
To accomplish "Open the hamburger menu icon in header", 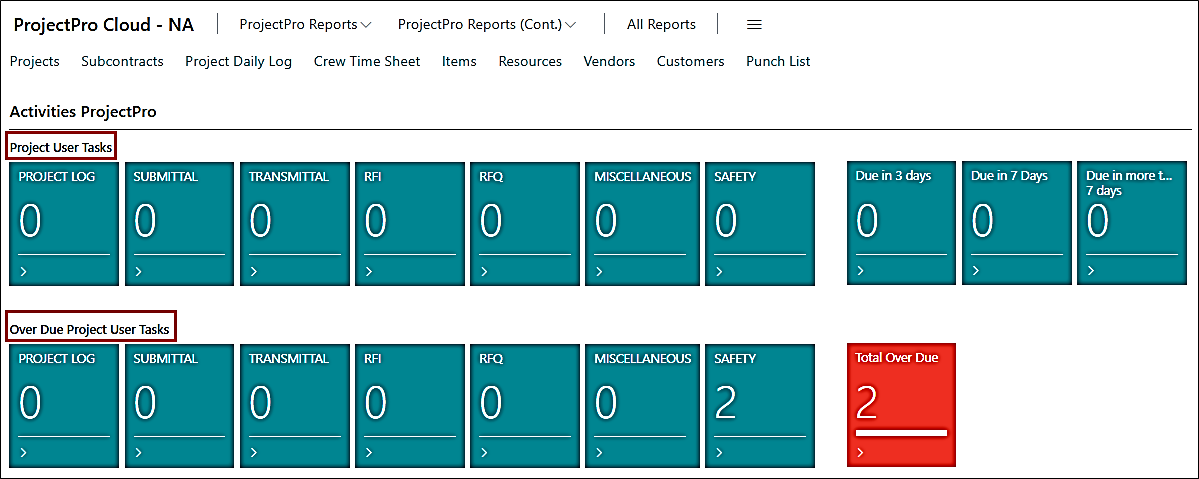I will tap(755, 24).
